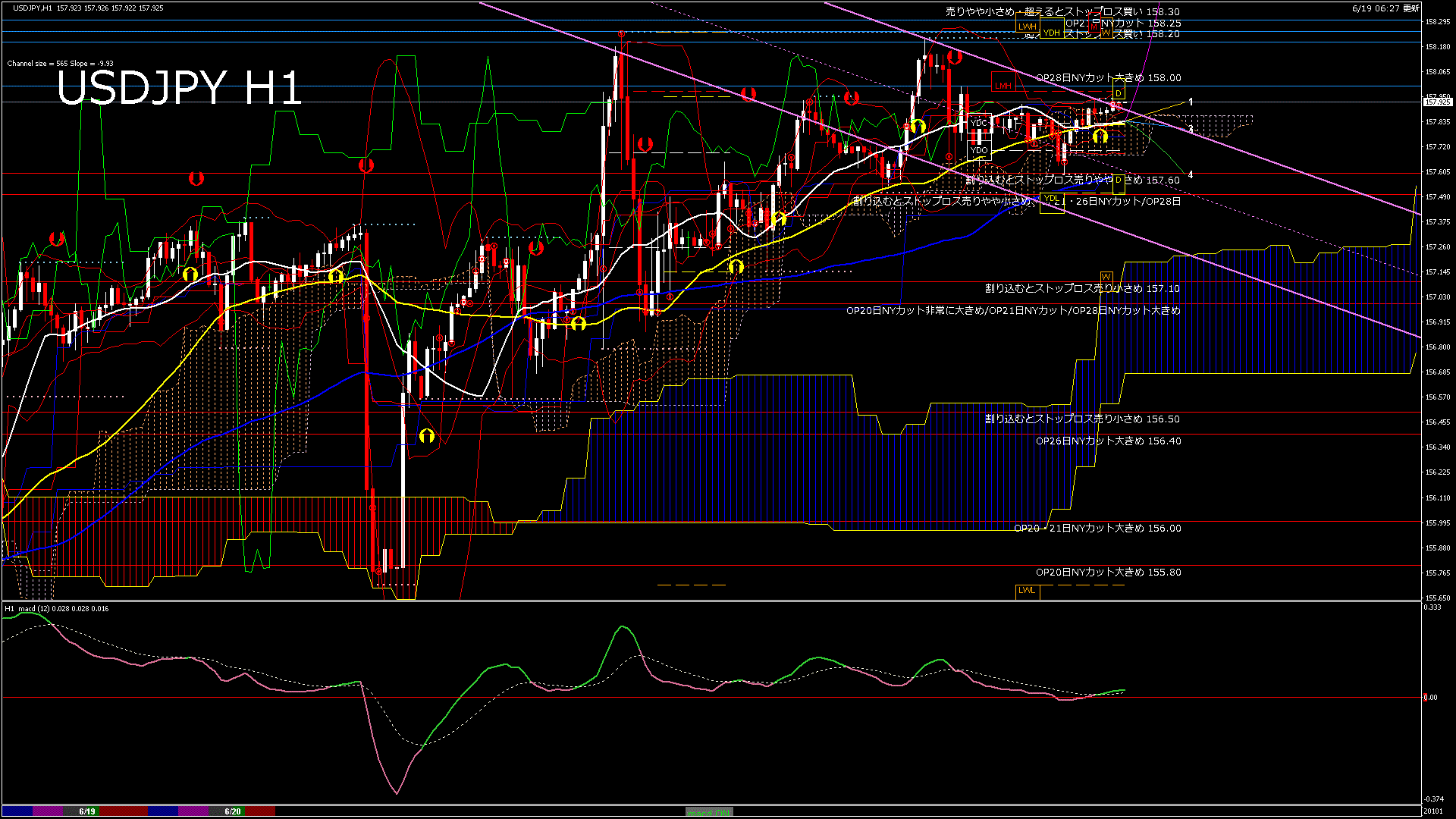The height and width of the screenshot is (819, 1456).
Task: Click the 6/19 06:27 更新 timestamp
Action: 1385,8
